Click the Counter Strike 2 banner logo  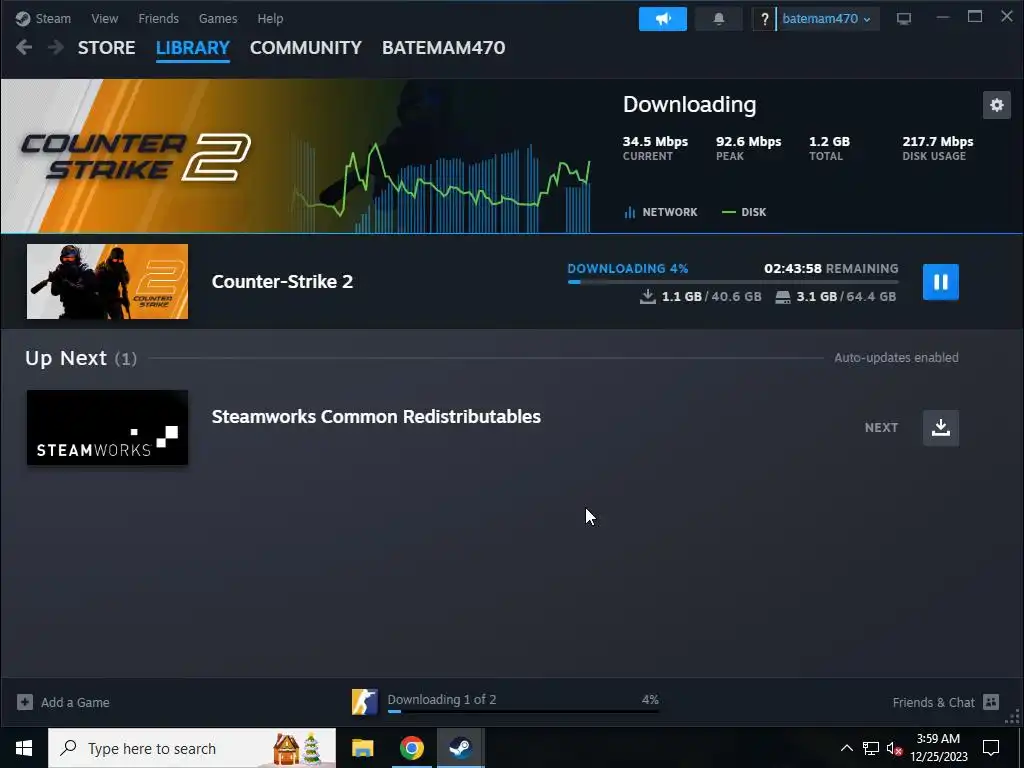coord(136,157)
